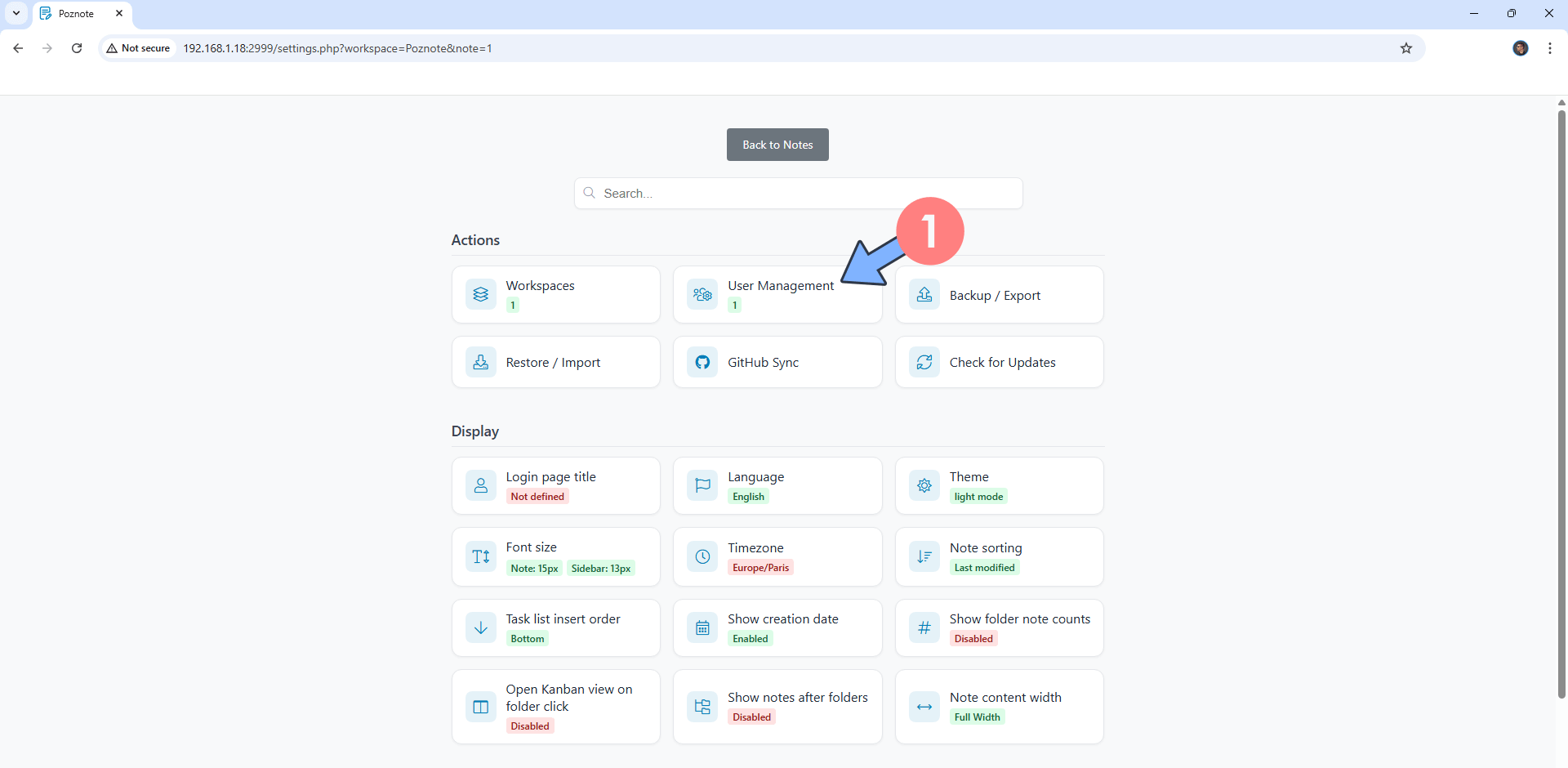
Task: Select the Language flag icon
Action: tap(702, 485)
